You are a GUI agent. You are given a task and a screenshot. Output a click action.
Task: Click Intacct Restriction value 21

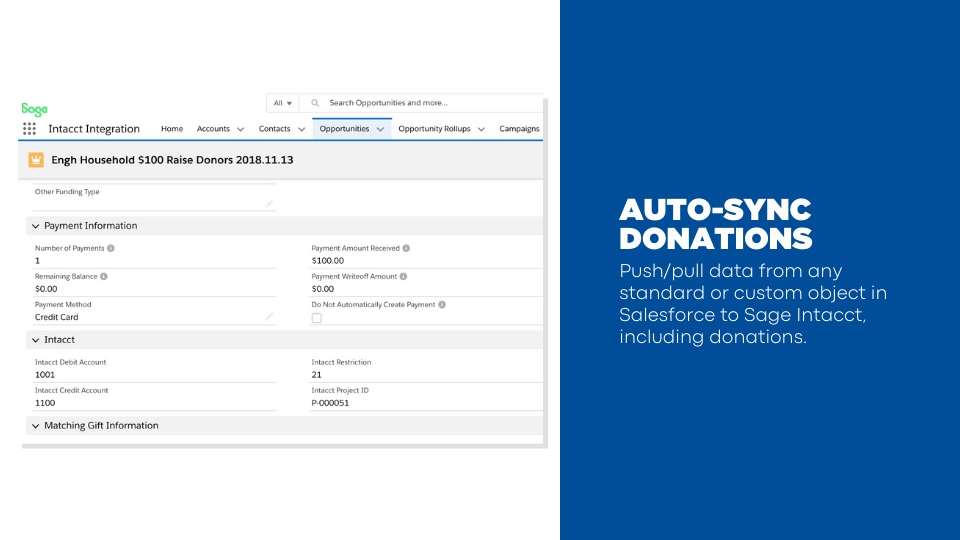click(x=317, y=375)
